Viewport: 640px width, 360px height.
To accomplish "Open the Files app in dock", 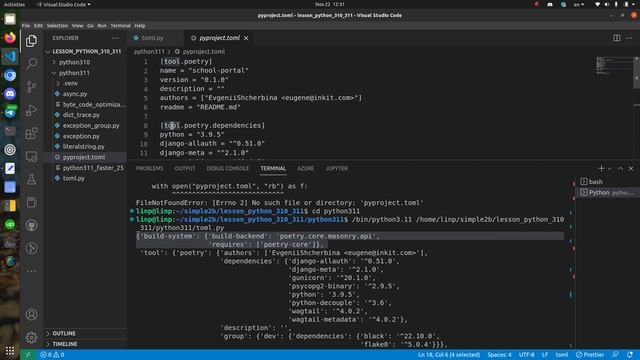I will [x=10, y=19].
